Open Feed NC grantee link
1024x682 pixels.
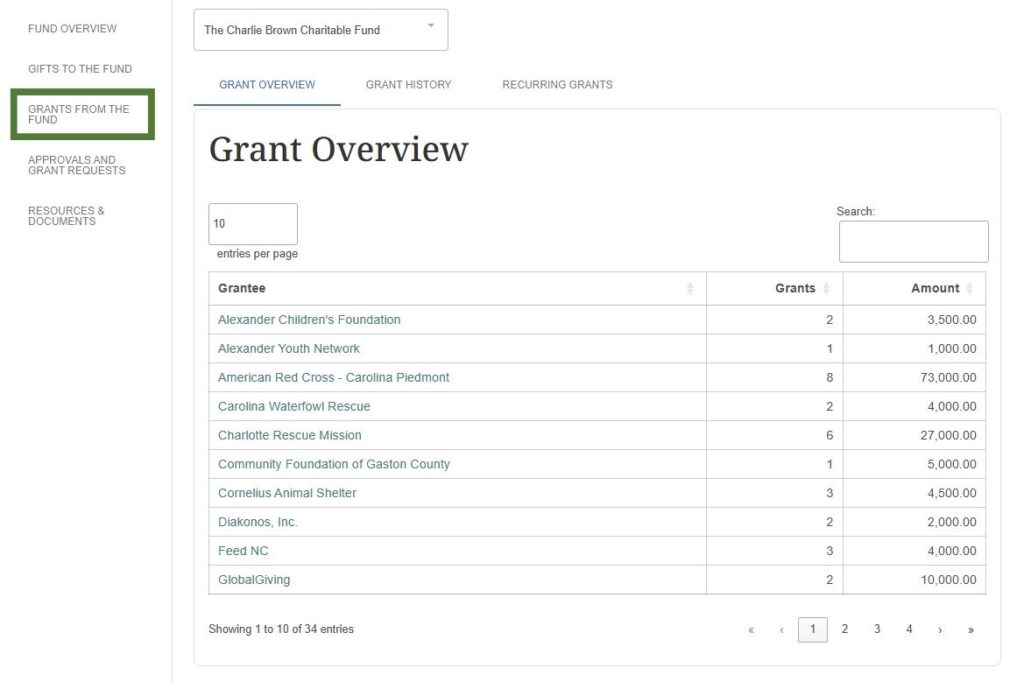(243, 551)
